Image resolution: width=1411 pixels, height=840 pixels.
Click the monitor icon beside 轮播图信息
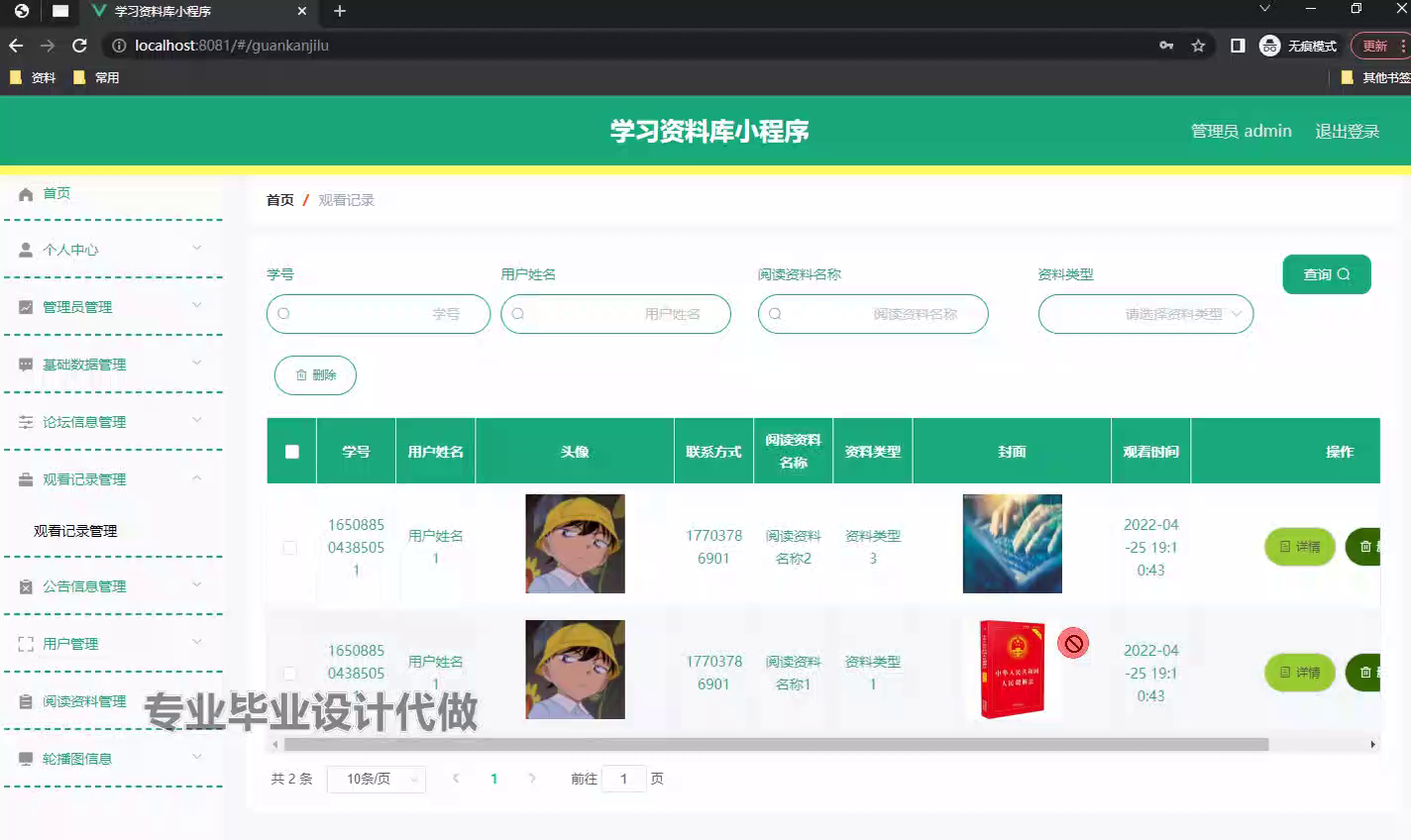coord(27,759)
